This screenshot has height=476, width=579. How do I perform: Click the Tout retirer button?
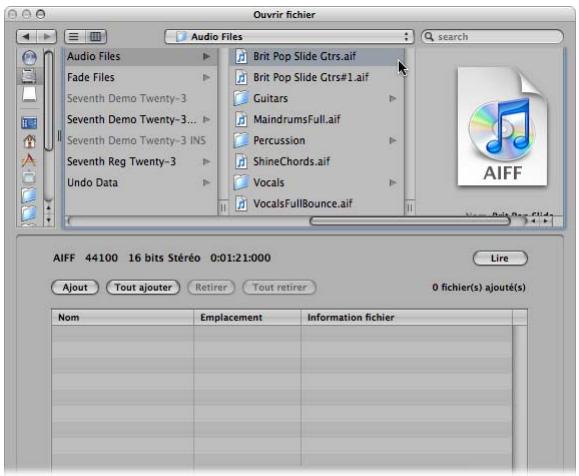(x=280, y=287)
